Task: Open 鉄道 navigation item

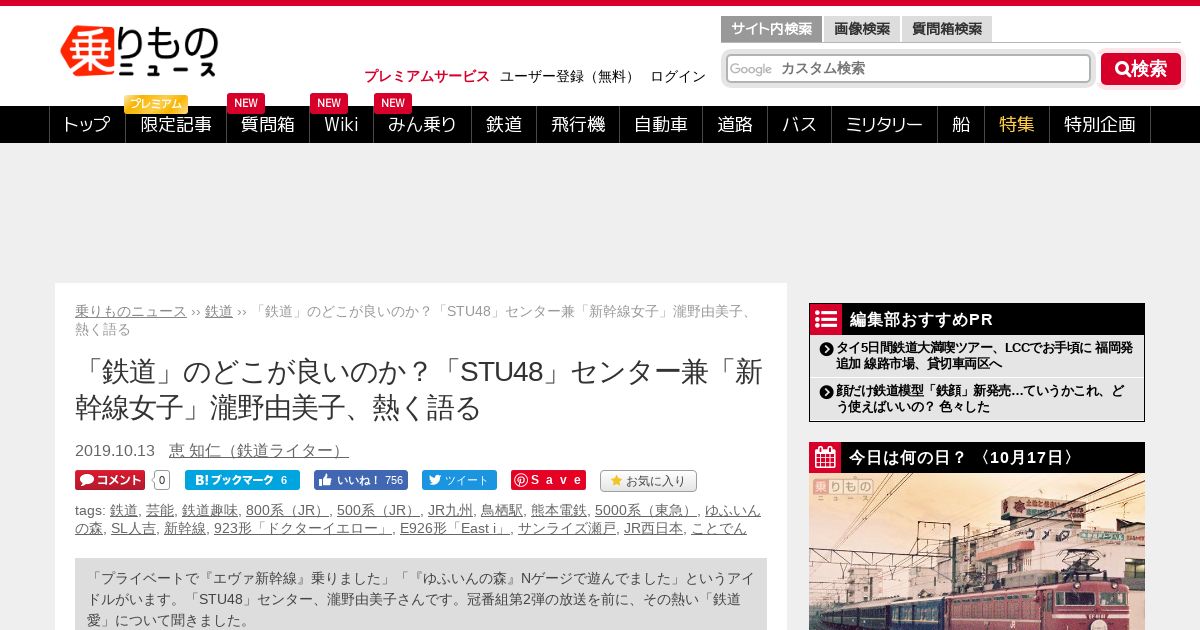Action: click(504, 124)
